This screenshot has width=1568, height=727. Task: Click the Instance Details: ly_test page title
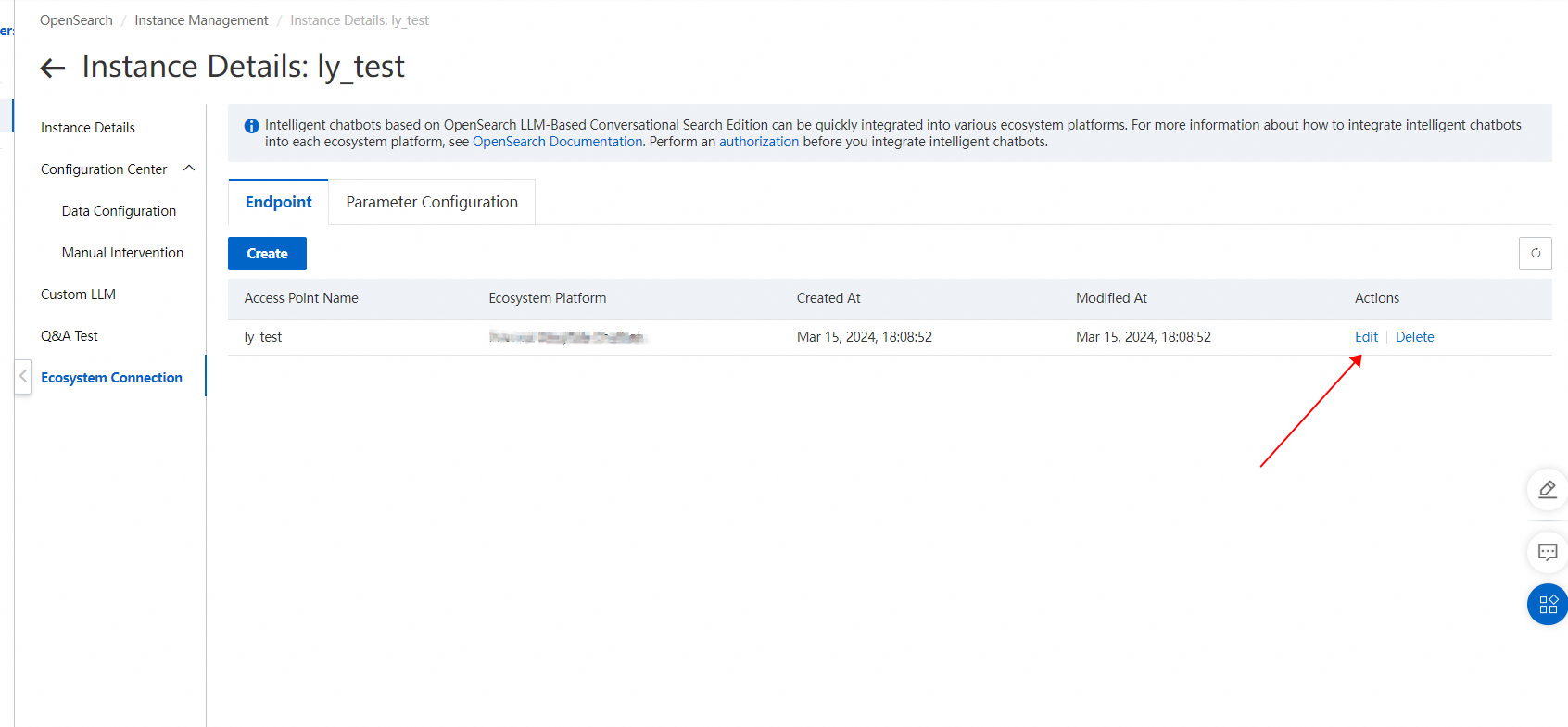pos(243,67)
